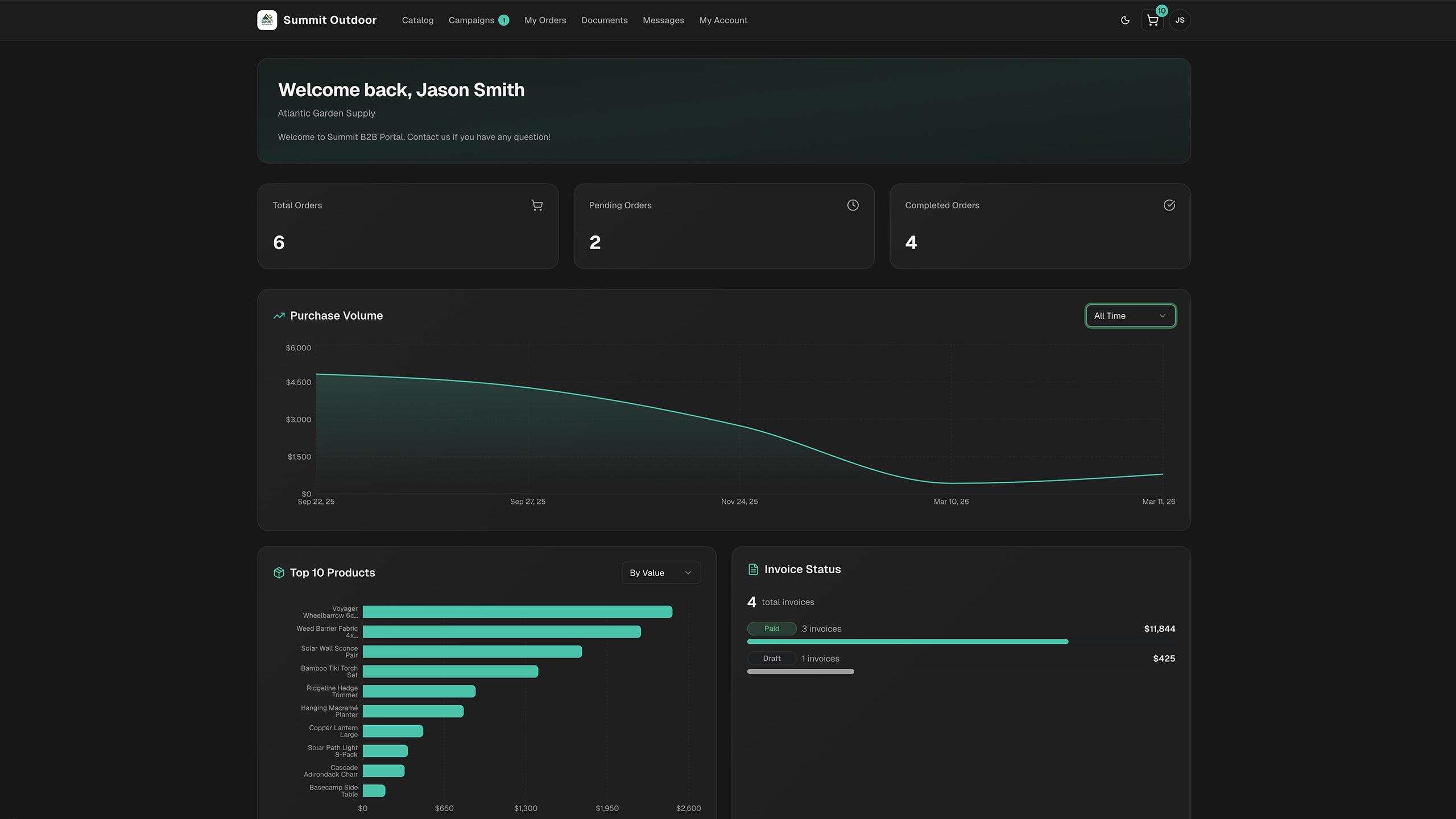Click the package icon beside Top 10 Products

tap(279, 573)
